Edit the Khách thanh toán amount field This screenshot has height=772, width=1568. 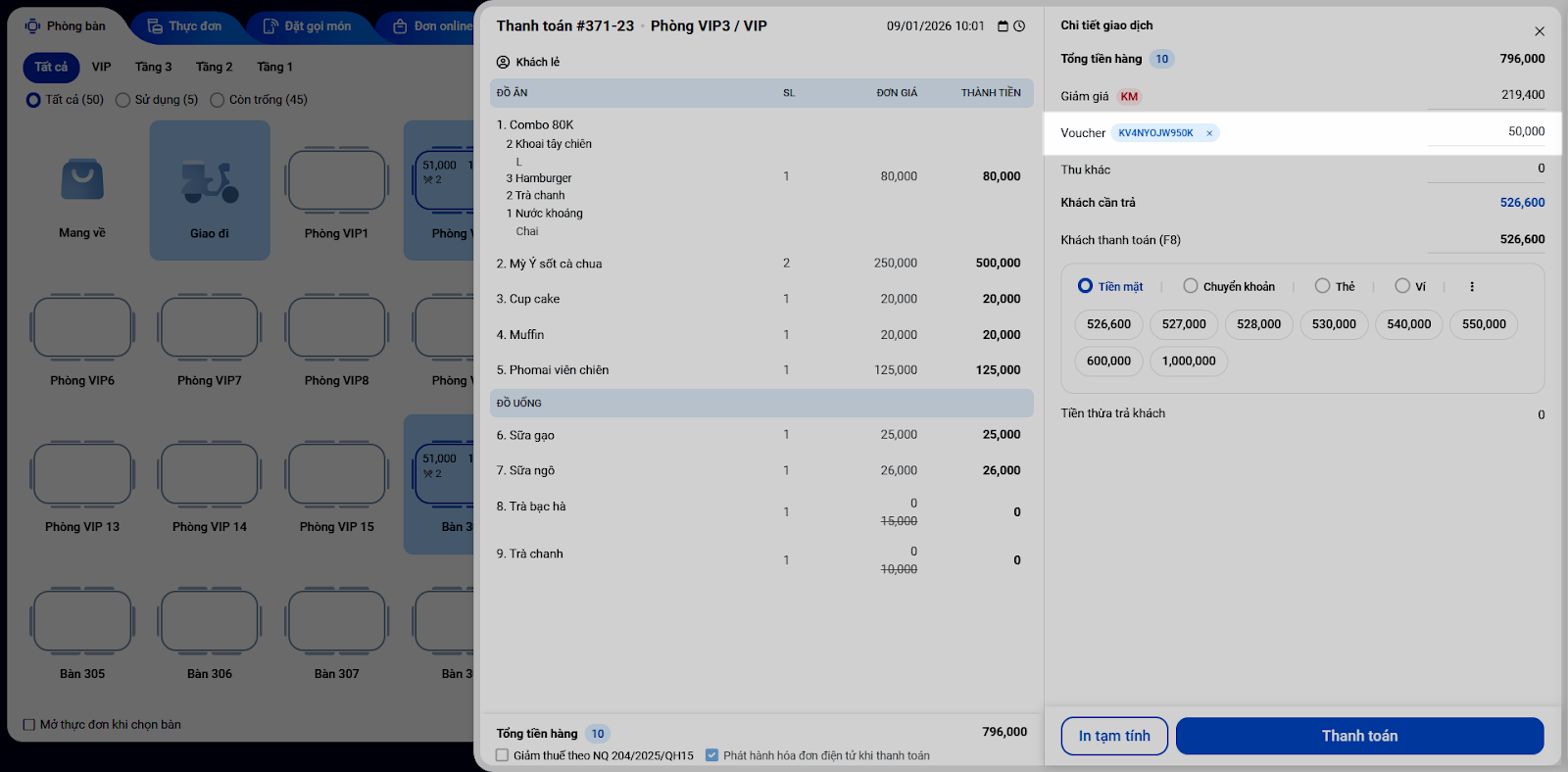pyautogui.click(x=1486, y=239)
